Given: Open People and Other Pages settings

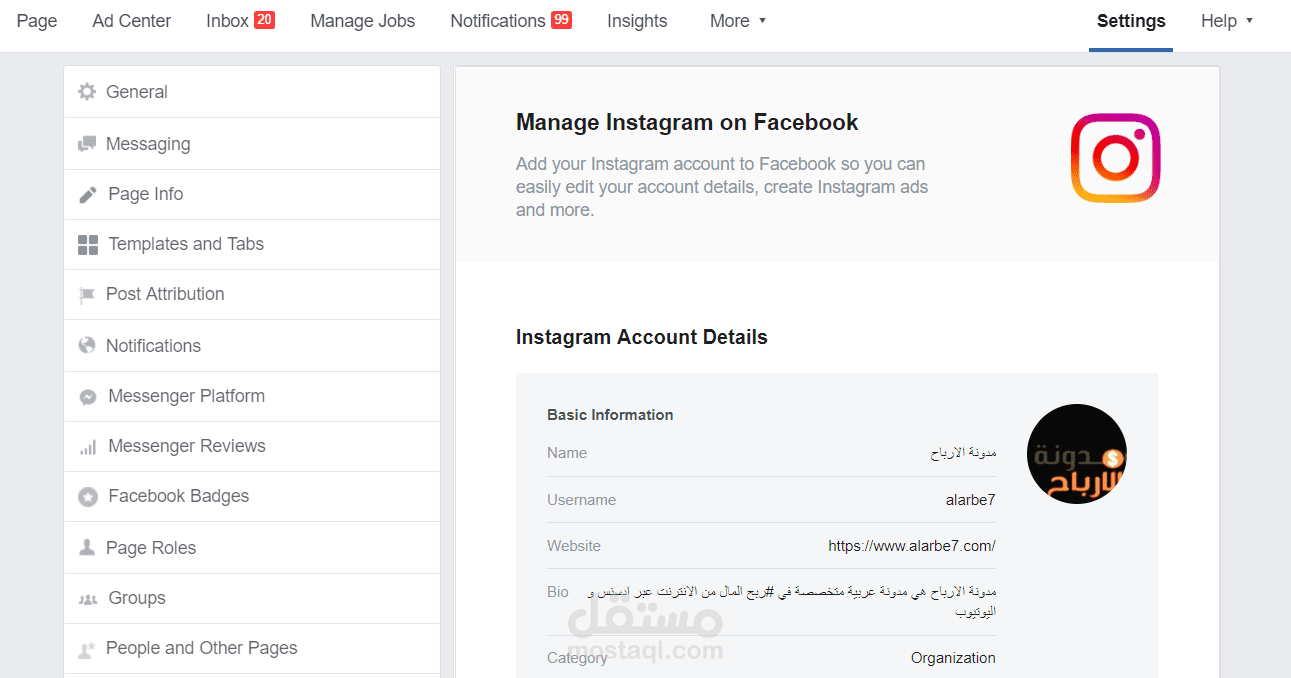Looking at the screenshot, I should click(x=201, y=647).
